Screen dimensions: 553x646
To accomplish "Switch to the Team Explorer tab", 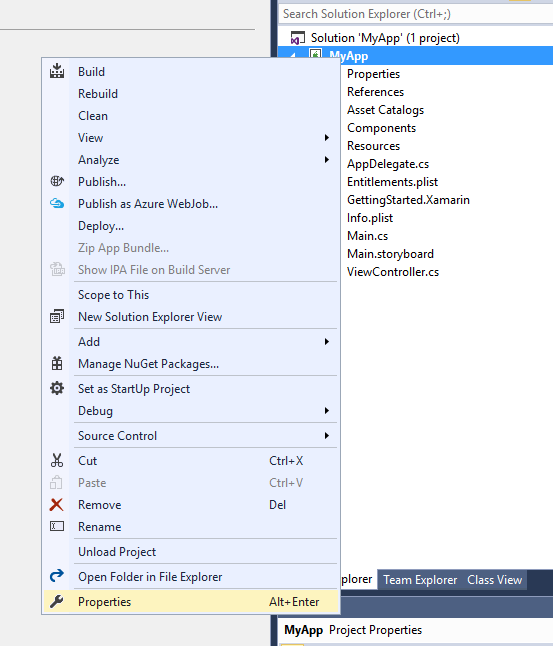I will 420,580.
